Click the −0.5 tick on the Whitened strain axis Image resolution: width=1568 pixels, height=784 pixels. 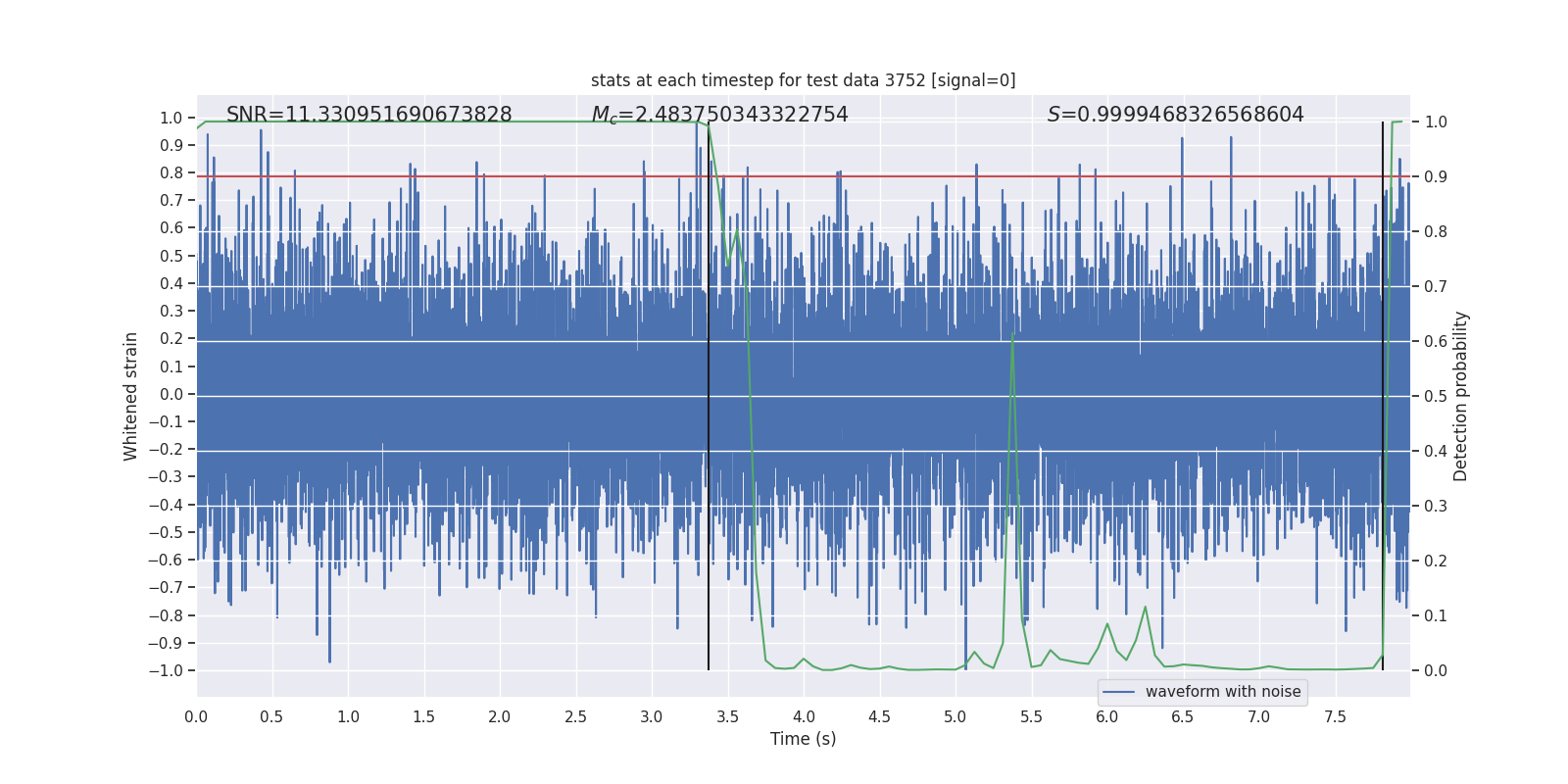[166, 532]
